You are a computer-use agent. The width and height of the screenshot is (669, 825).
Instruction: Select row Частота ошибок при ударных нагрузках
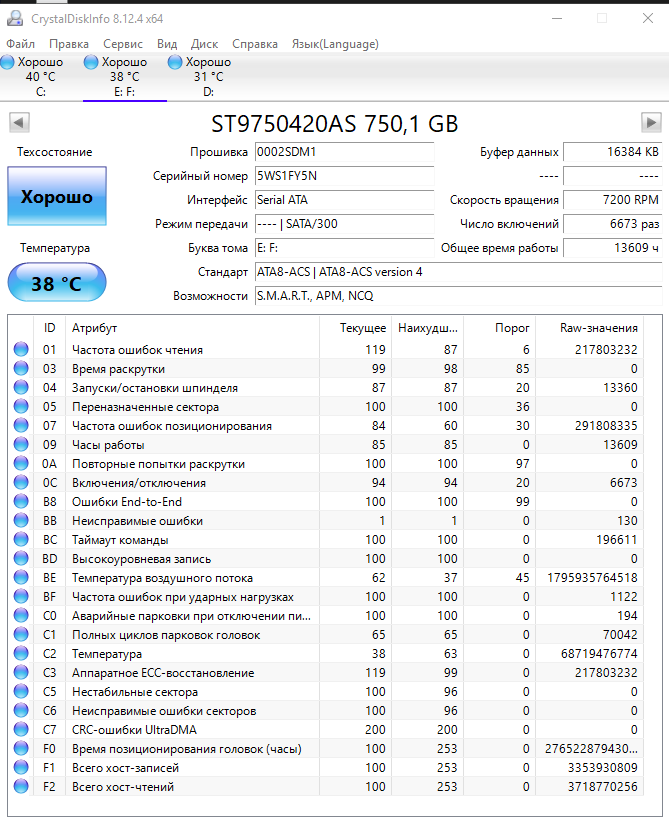point(326,597)
